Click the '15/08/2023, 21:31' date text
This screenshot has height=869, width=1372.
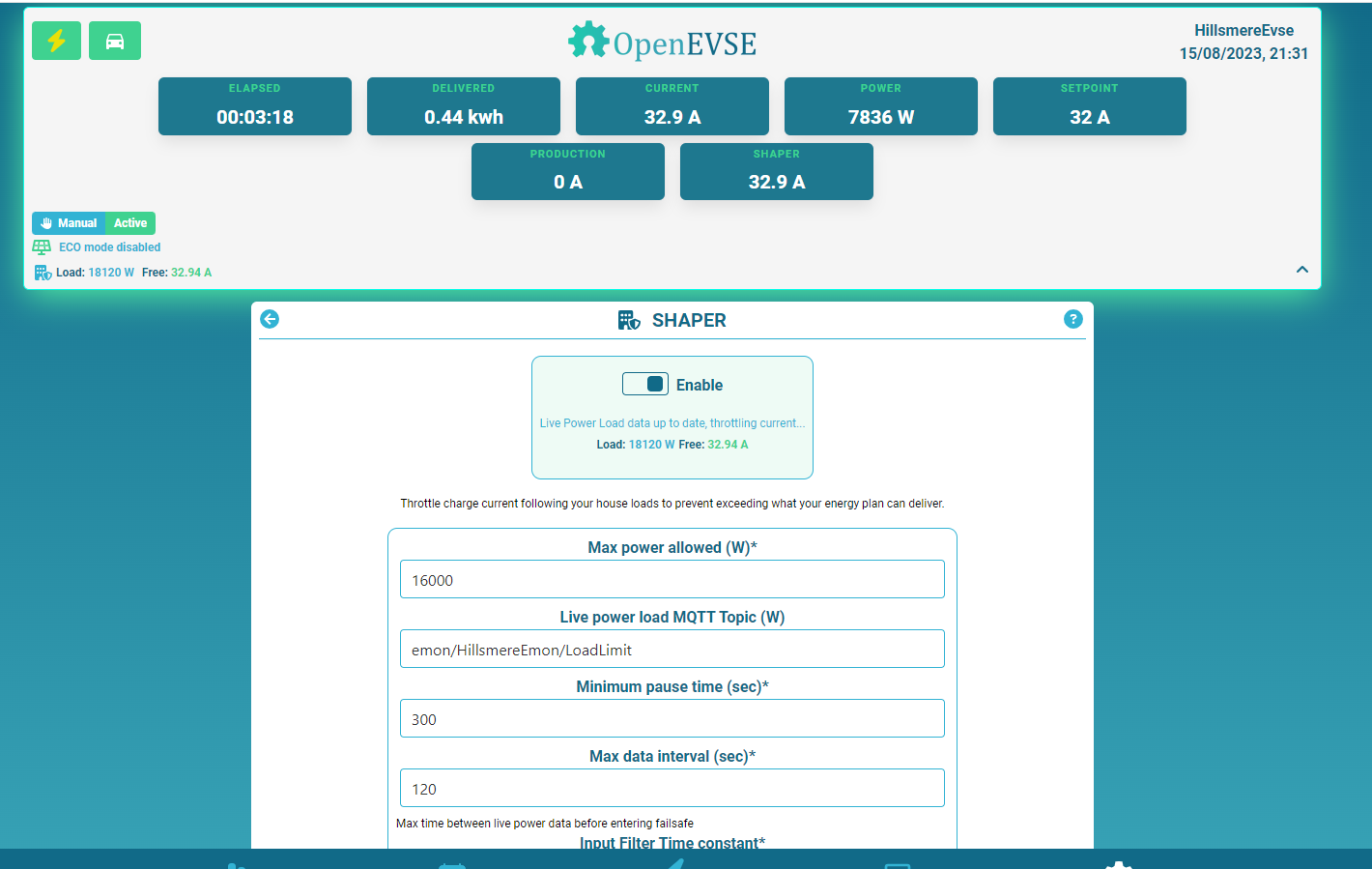(1243, 54)
